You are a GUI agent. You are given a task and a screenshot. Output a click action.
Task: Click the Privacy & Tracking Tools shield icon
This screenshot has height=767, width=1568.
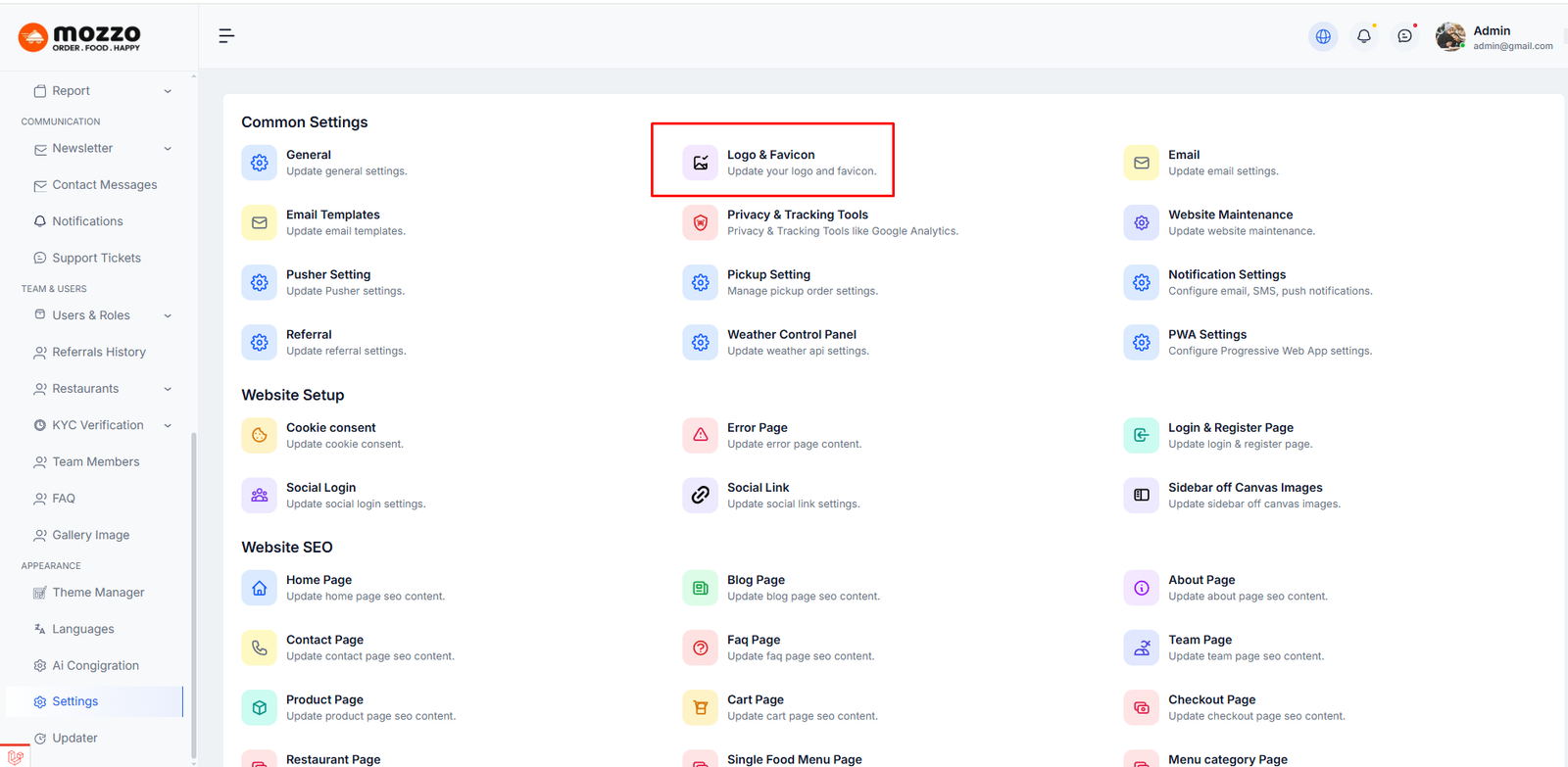tap(701, 222)
